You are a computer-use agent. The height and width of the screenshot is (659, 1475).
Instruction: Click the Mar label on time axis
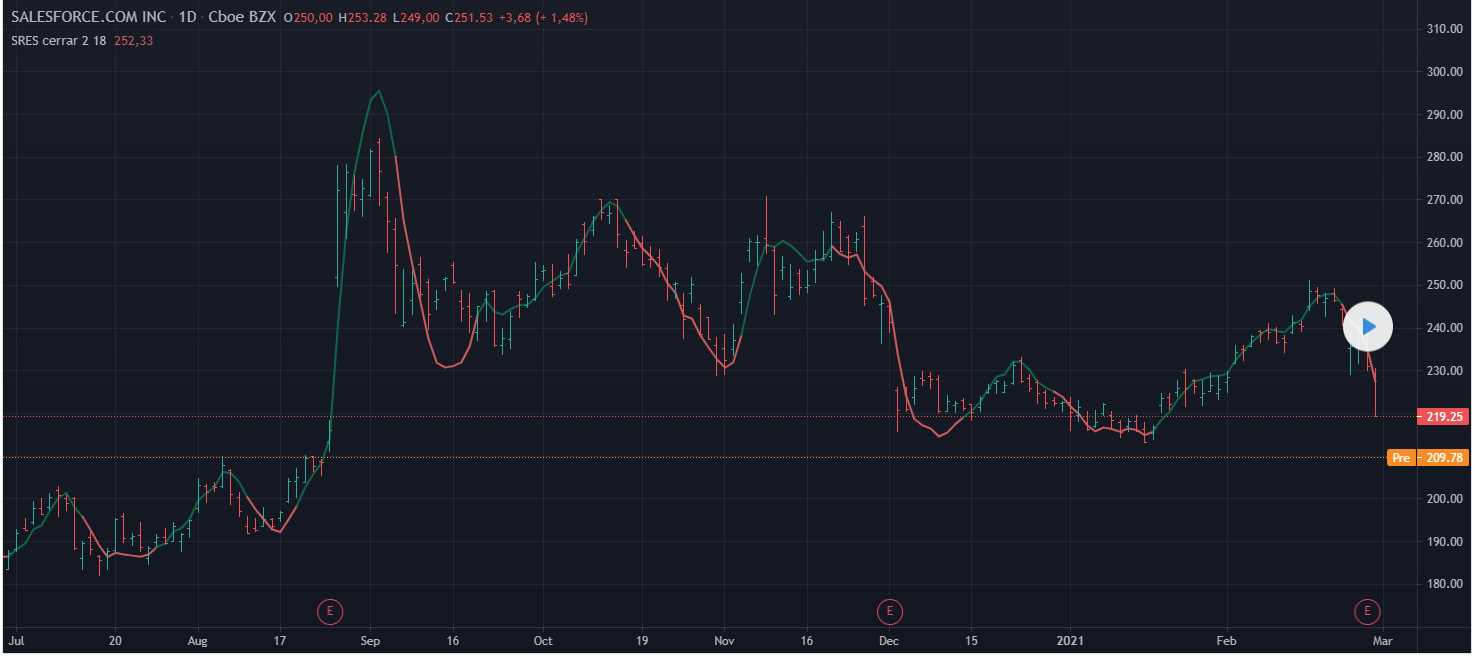click(x=1383, y=640)
